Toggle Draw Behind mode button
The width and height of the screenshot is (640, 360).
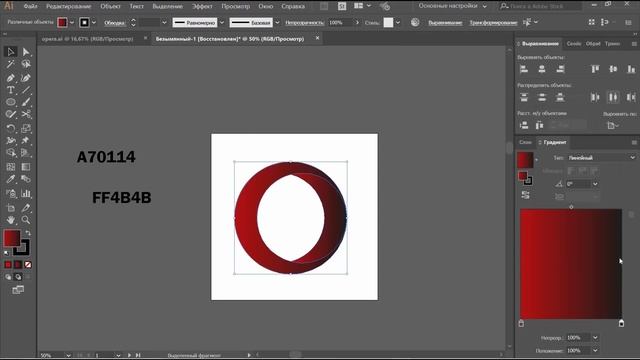click(18, 277)
